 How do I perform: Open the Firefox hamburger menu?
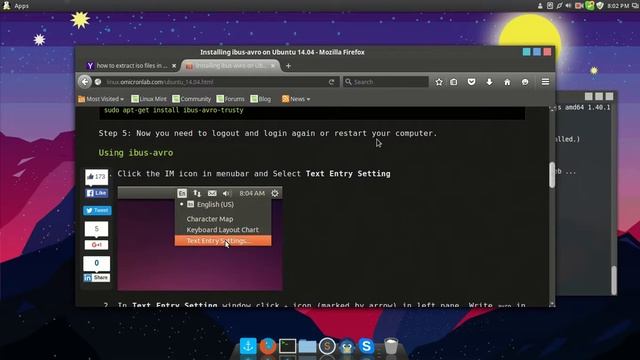[545, 82]
